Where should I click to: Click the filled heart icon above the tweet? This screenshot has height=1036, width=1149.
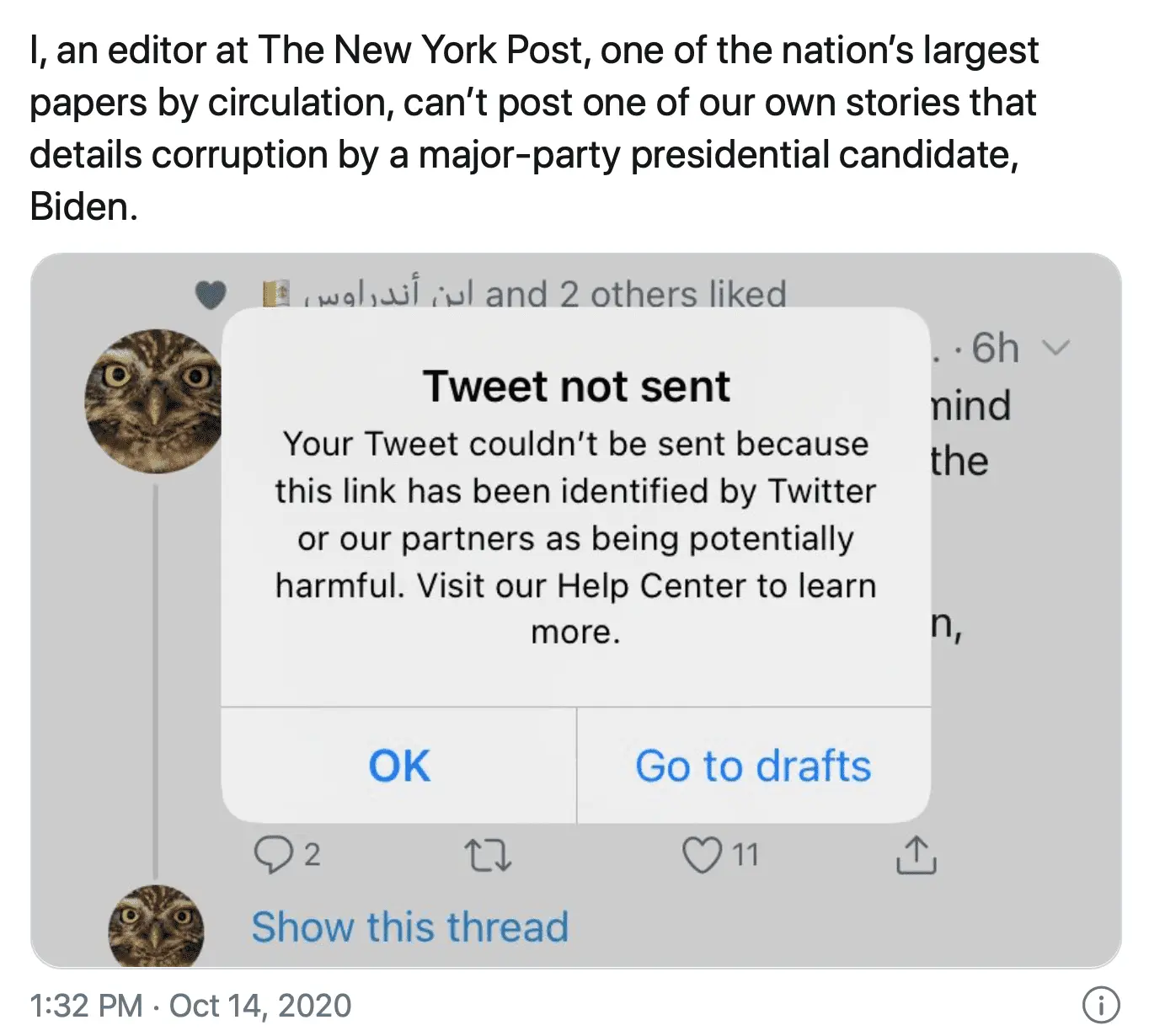point(211,296)
